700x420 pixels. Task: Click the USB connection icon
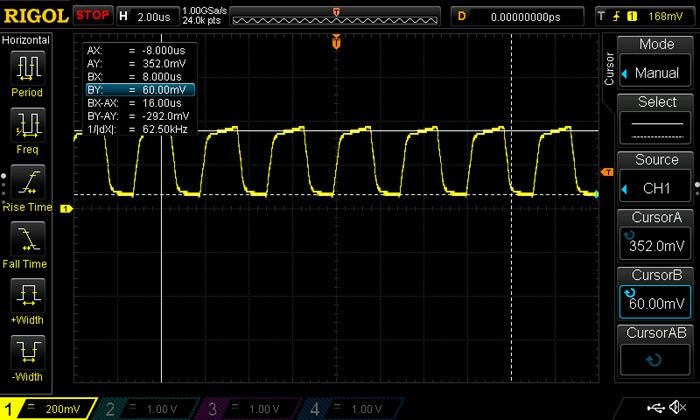tap(656, 407)
